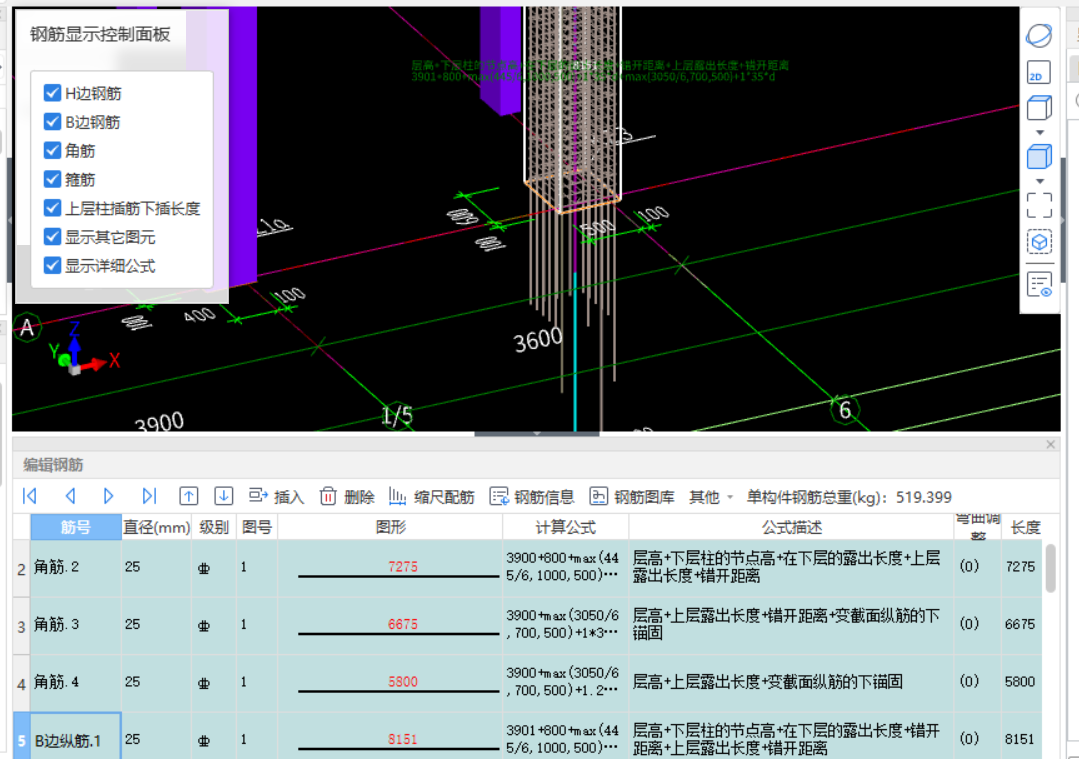Viewport: 1079px width, 759px height.
Task: Uncheck the 角筋 checkbox
Action: click(x=52, y=150)
